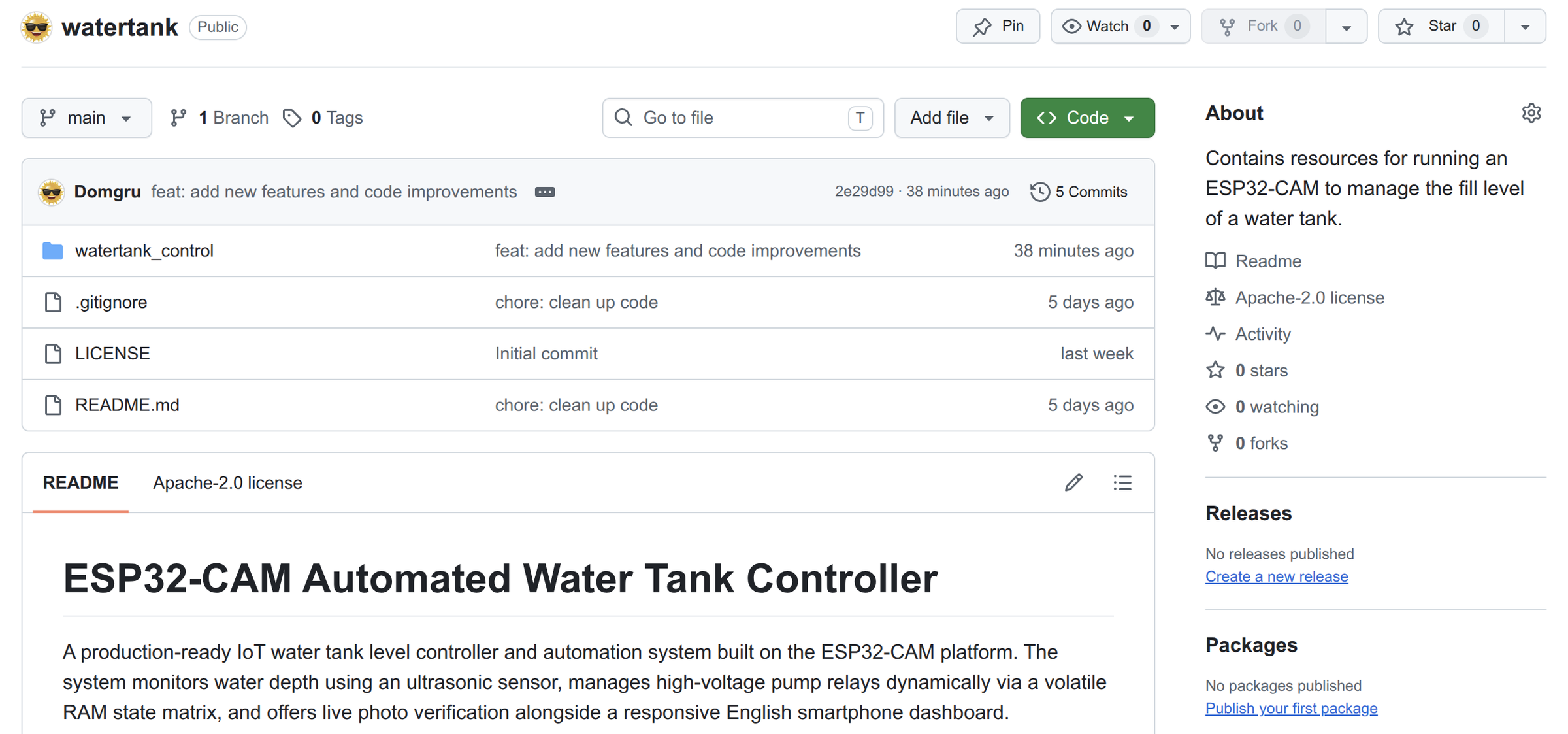Star the watertank repository
Image resolution: width=1568 pixels, height=734 pixels.
point(1441,26)
